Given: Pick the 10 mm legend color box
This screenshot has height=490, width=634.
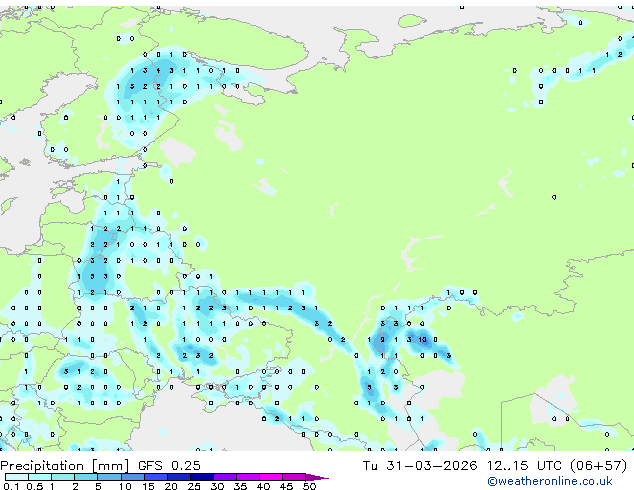Looking at the screenshot, I should (x=132, y=477).
